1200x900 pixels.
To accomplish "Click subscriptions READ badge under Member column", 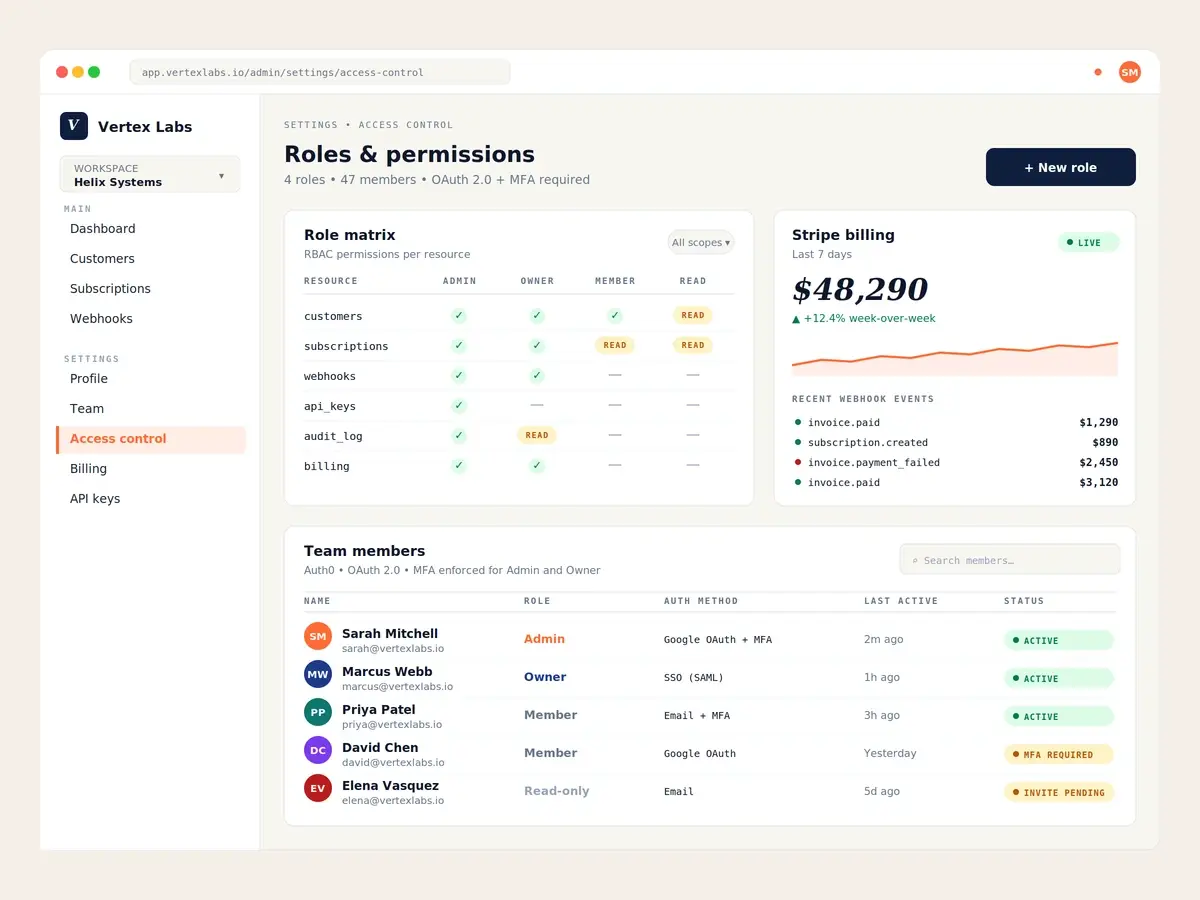I will (x=615, y=345).
